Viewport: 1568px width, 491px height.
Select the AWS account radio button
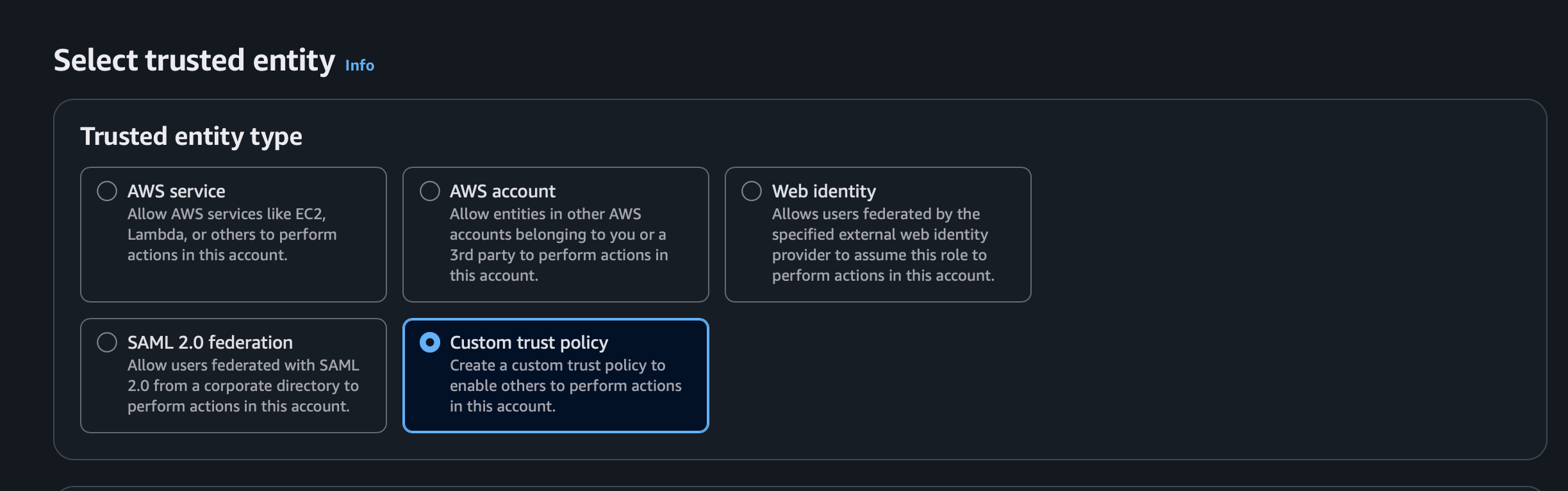pyautogui.click(x=429, y=191)
